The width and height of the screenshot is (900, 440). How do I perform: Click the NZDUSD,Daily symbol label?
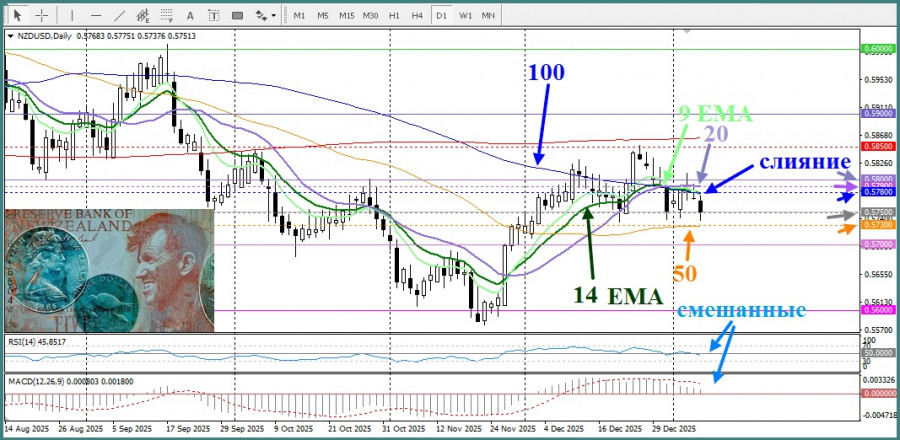coord(44,36)
